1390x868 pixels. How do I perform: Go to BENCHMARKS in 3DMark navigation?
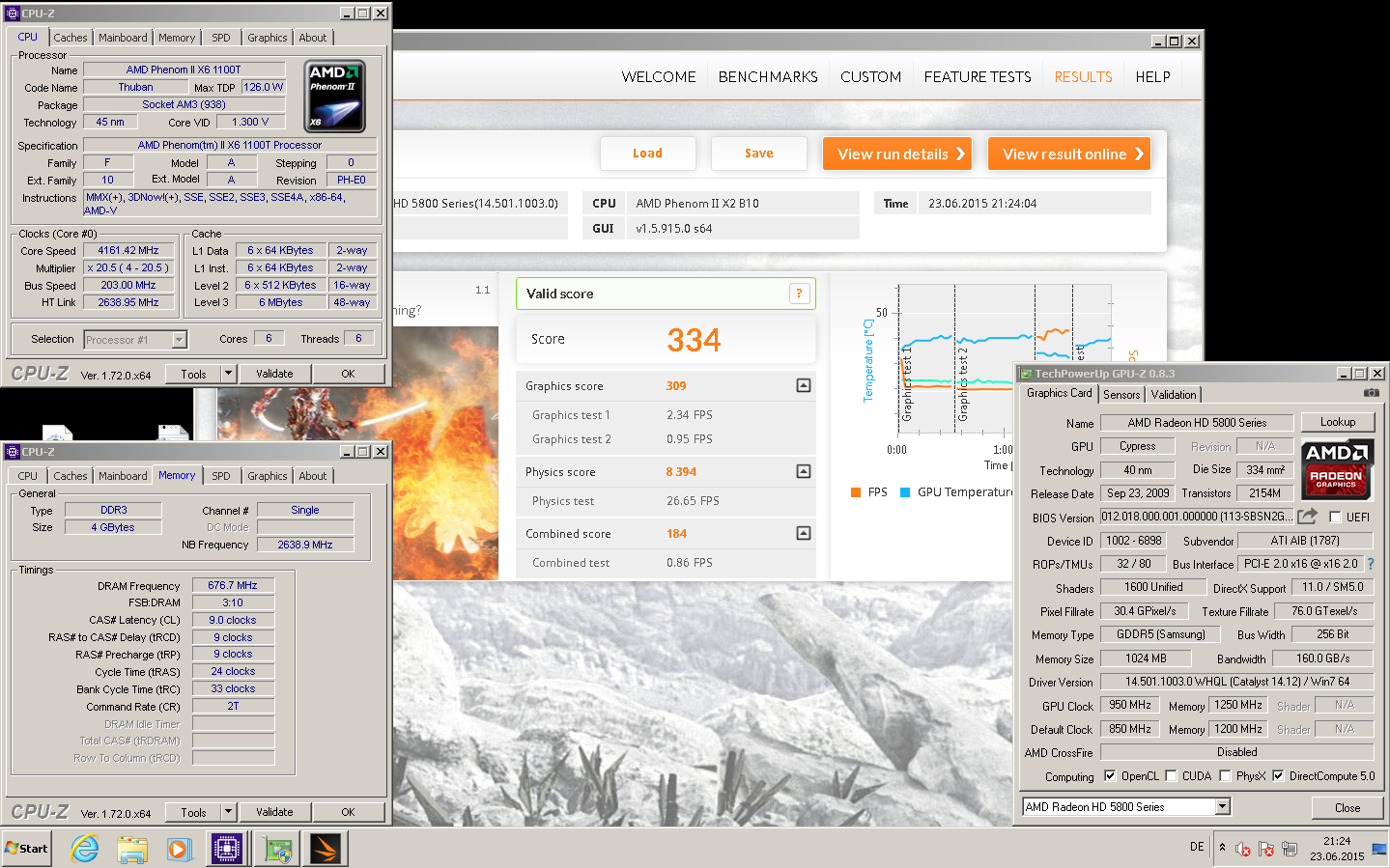coord(768,77)
